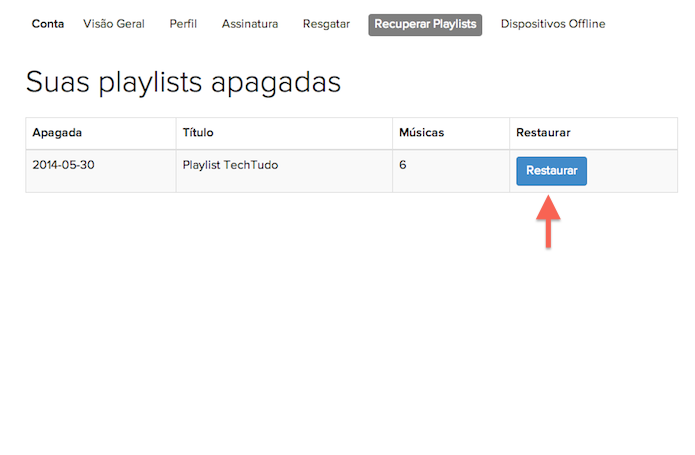The image size is (695, 455).
Task: Select the Resgatar tab
Action: point(326,24)
